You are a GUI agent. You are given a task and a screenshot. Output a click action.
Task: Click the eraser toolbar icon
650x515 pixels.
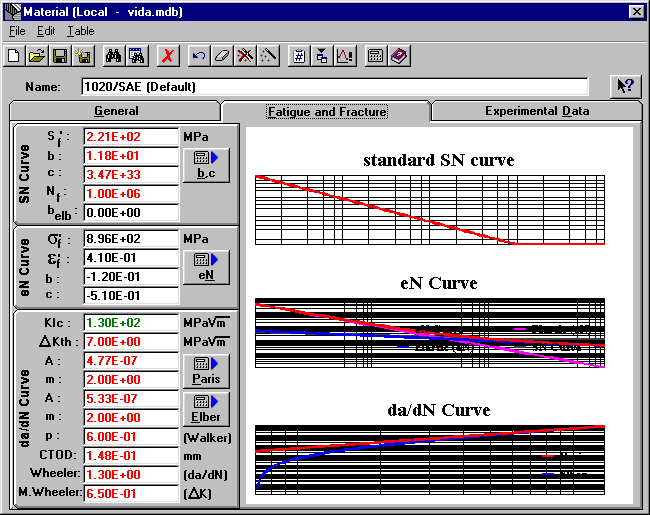[x=222, y=56]
